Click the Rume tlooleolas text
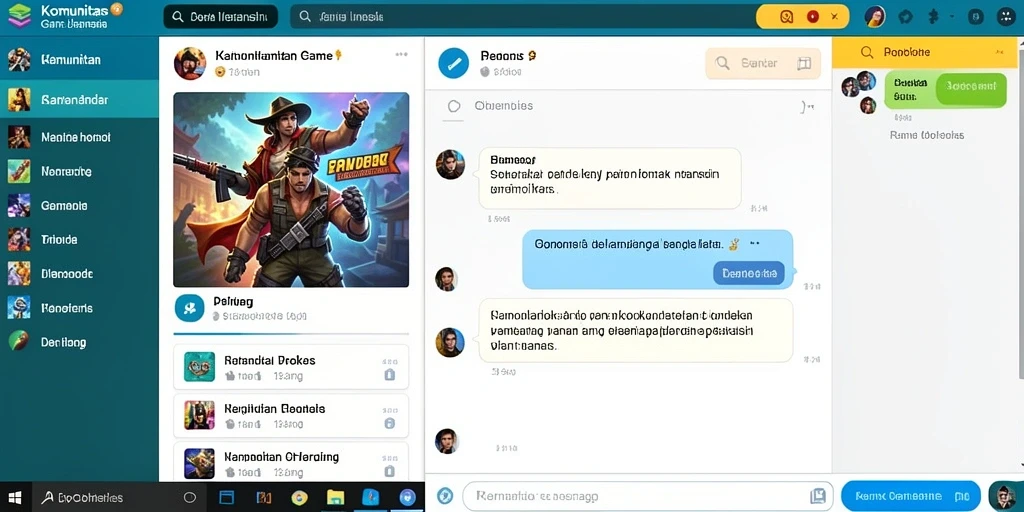Screen dimensions: 1024x512 [927, 135]
